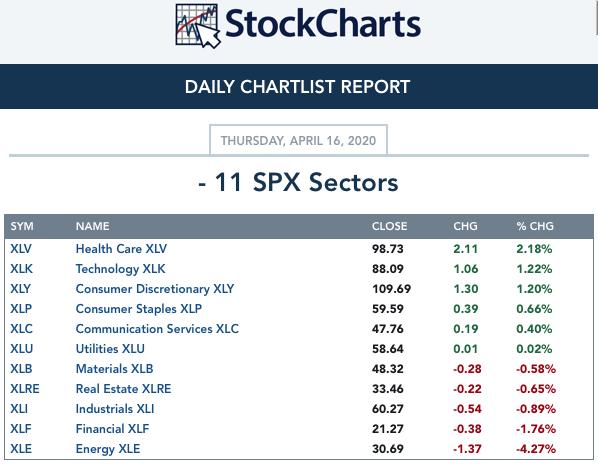This screenshot has height=464, width=598.
Task: Click the Daily Chartlist Report banner
Action: coord(299,87)
